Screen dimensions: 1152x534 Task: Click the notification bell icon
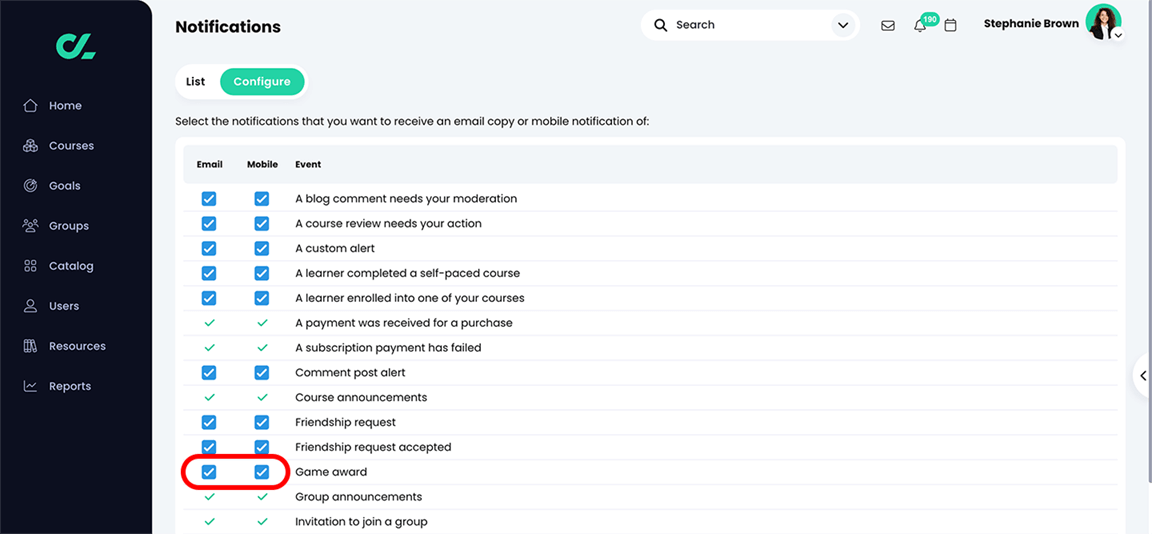tap(920, 25)
